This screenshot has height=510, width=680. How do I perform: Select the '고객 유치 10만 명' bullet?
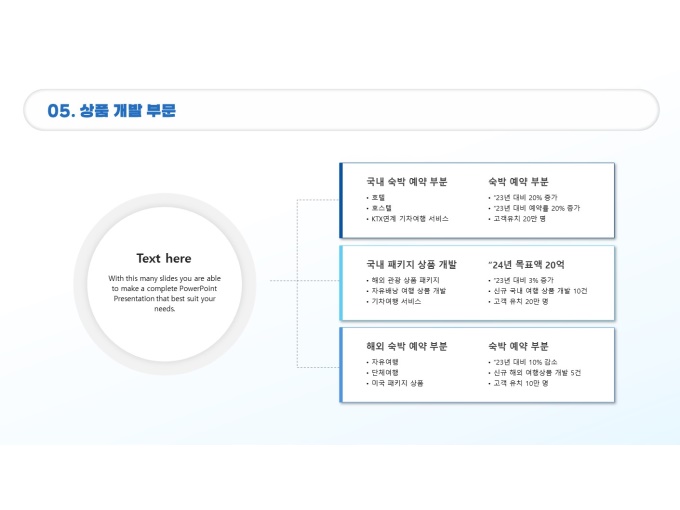[x=521, y=383]
